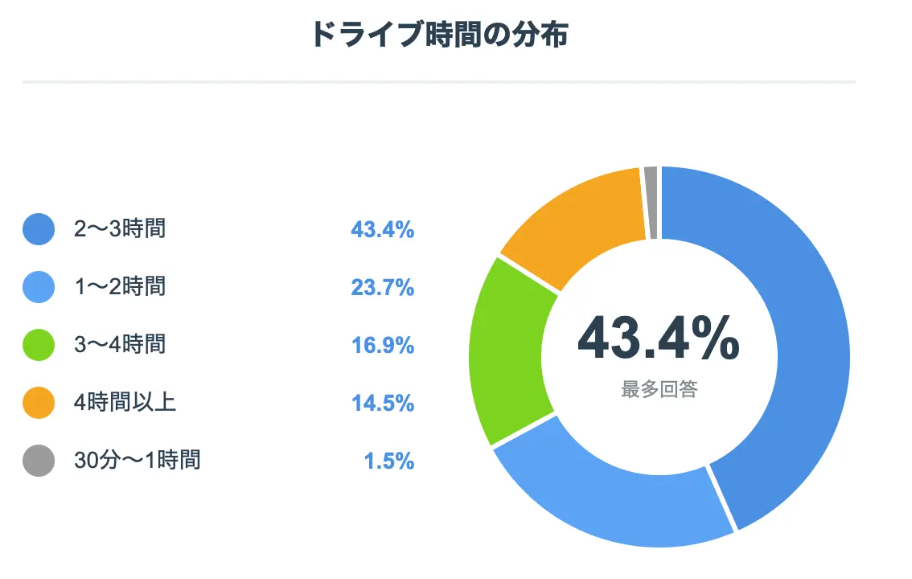
Task: Click the green donut chart segment
Action: 507,348
